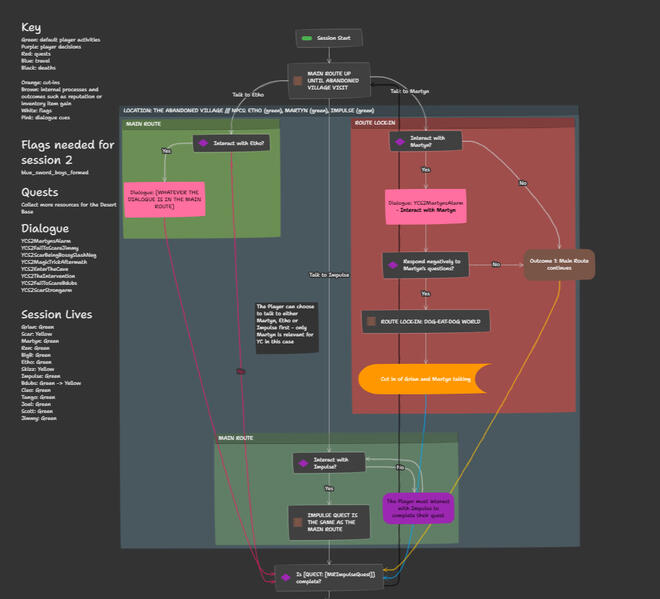Select the dark note 'The Player can choose to talk to either'
Image resolution: width=660 pixels, height=599 pixels.
point(287,327)
